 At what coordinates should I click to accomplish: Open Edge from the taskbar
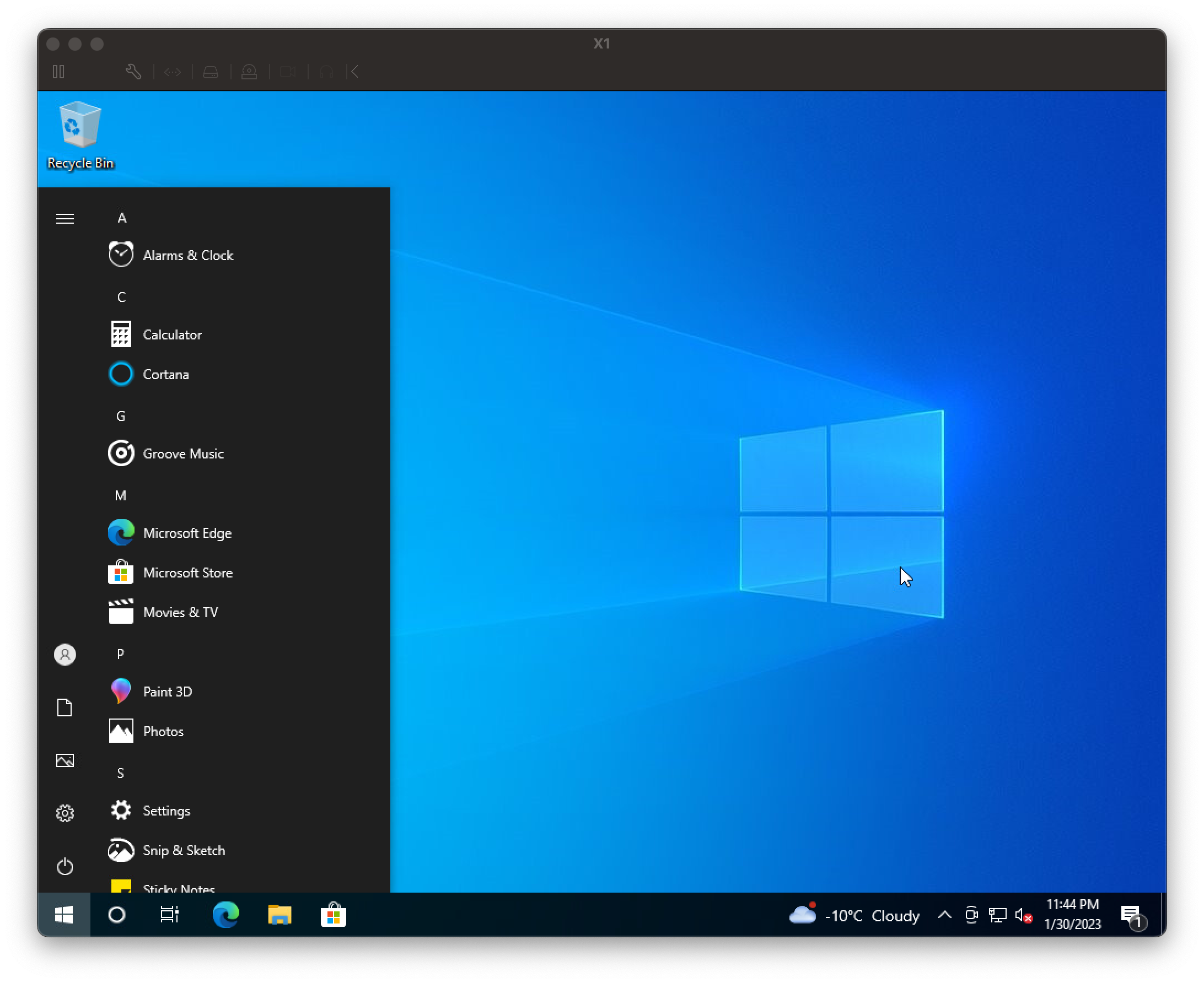(226, 915)
